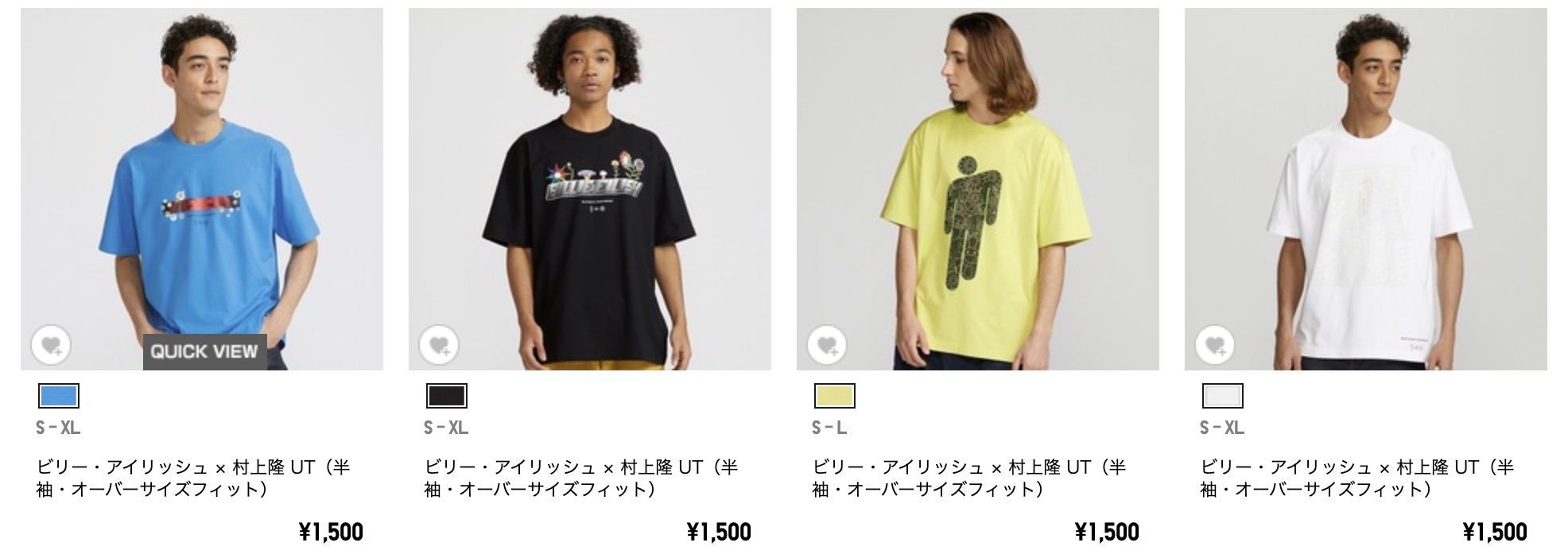Add the black T-shirt to favorites
Image resolution: width=1568 pixels, height=558 pixels.
[x=439, y=346]
